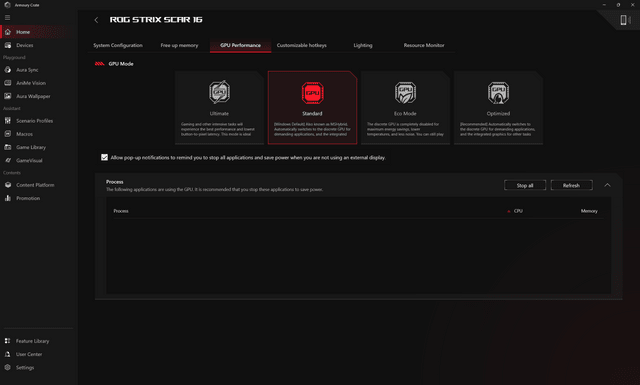Click the device icon at the top right
This screenshot has width=640, height=385.
(624, 20)
